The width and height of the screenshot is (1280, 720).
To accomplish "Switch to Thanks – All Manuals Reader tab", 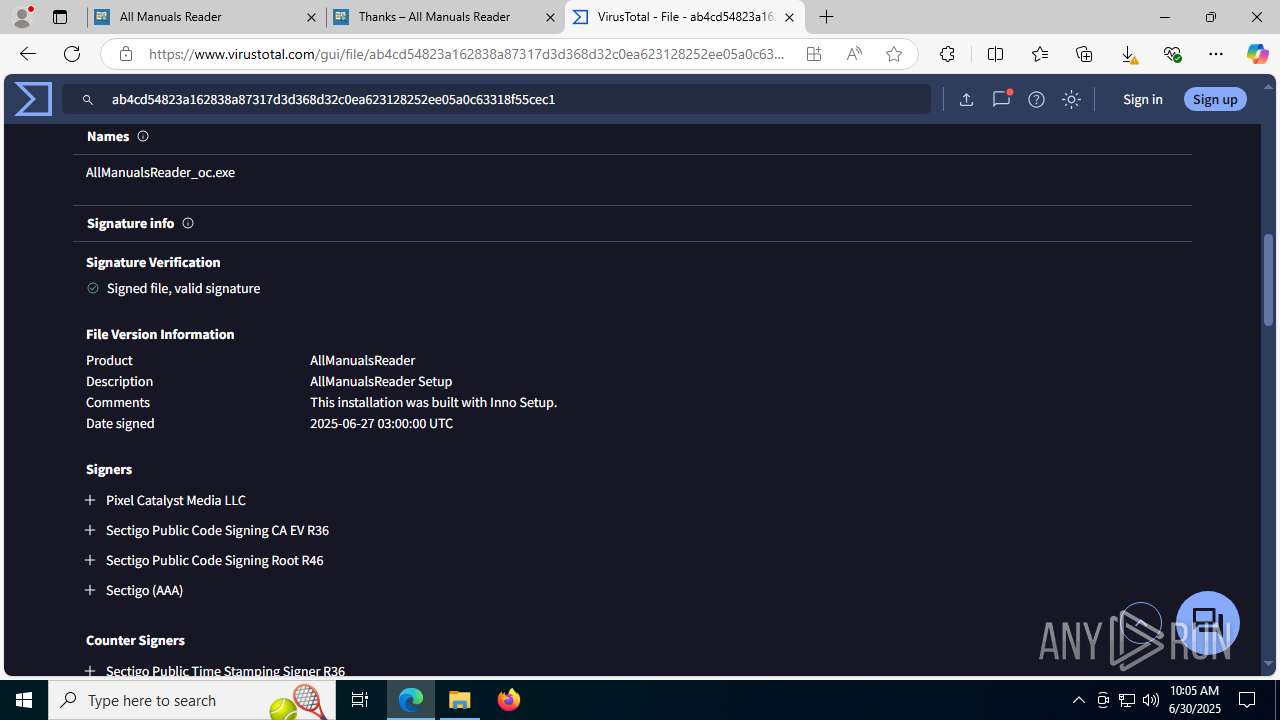I will [x=446, y=17].
